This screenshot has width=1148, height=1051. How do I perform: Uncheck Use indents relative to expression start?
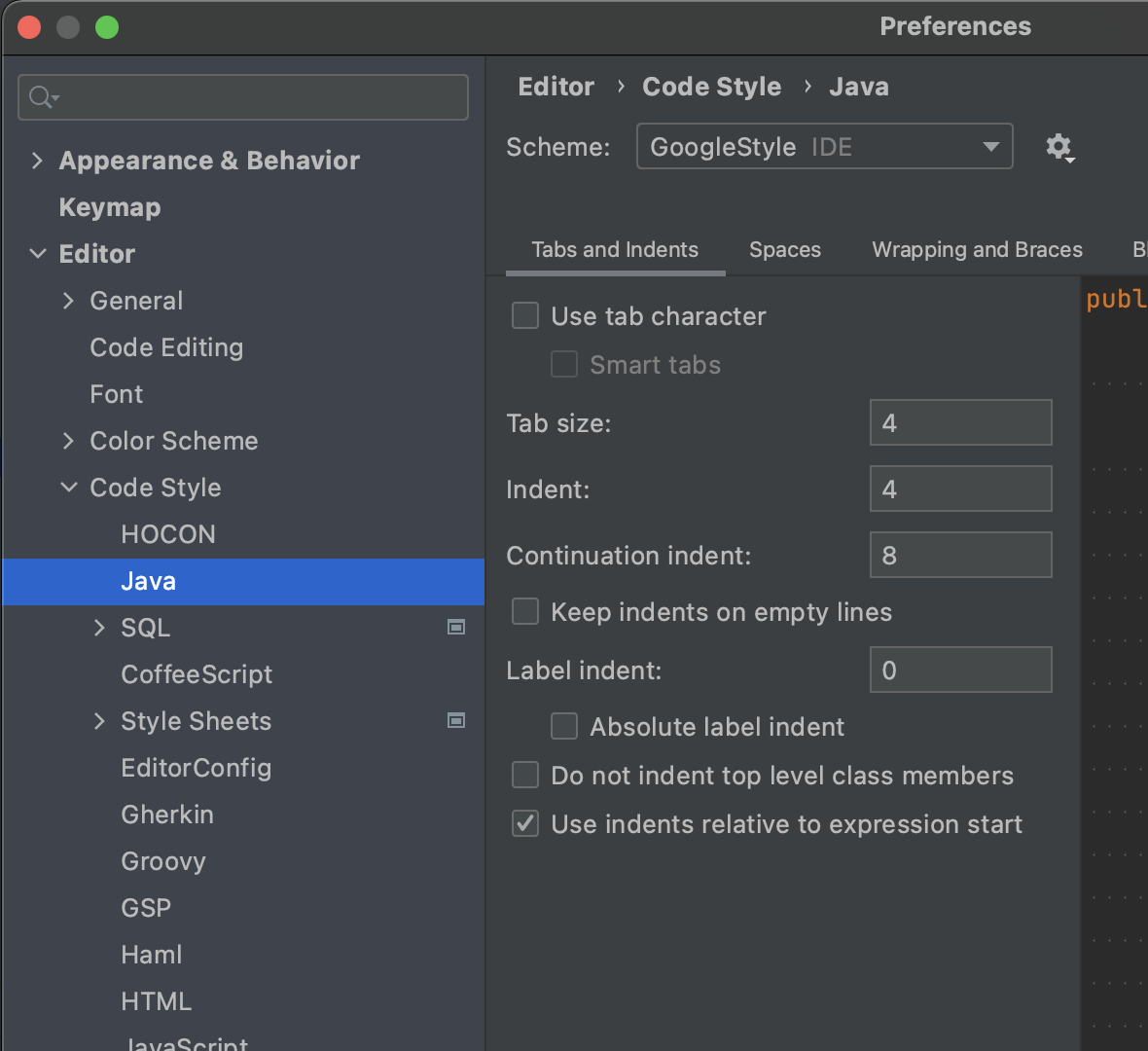525,824
